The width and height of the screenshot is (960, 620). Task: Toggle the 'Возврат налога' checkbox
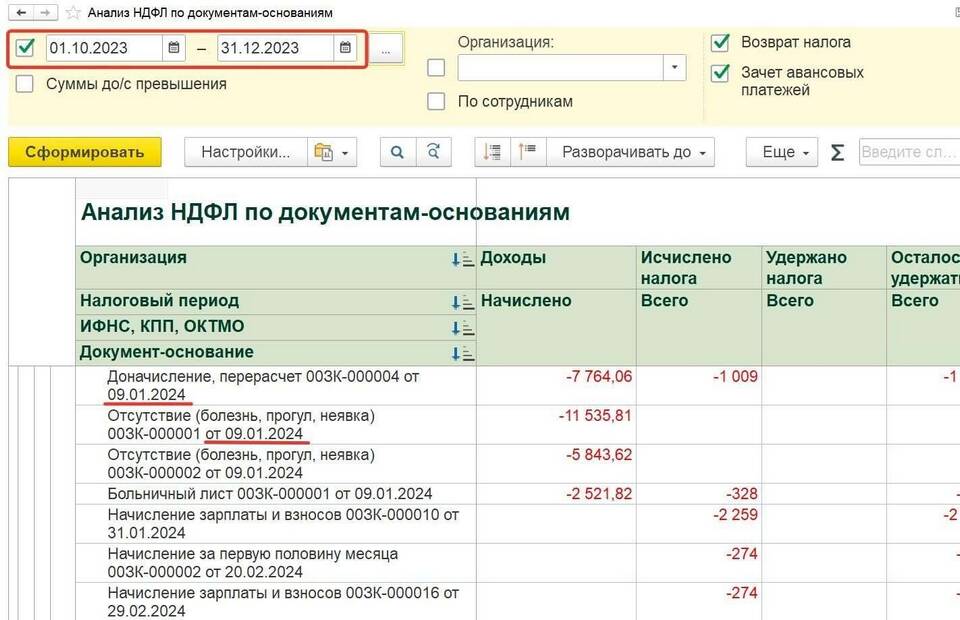click(x=720, y=43)
